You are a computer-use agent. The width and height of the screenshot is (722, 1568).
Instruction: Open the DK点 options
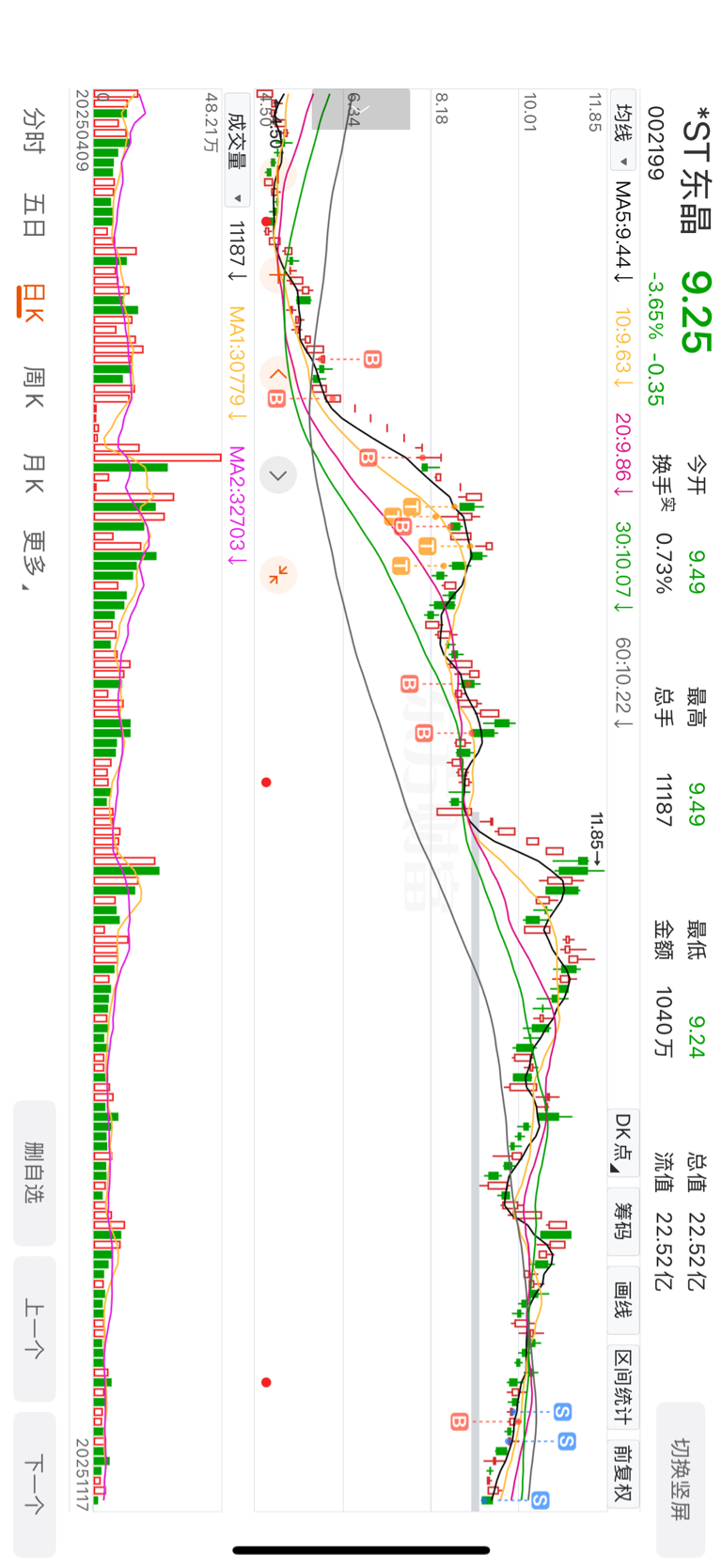click(623, 1142)
